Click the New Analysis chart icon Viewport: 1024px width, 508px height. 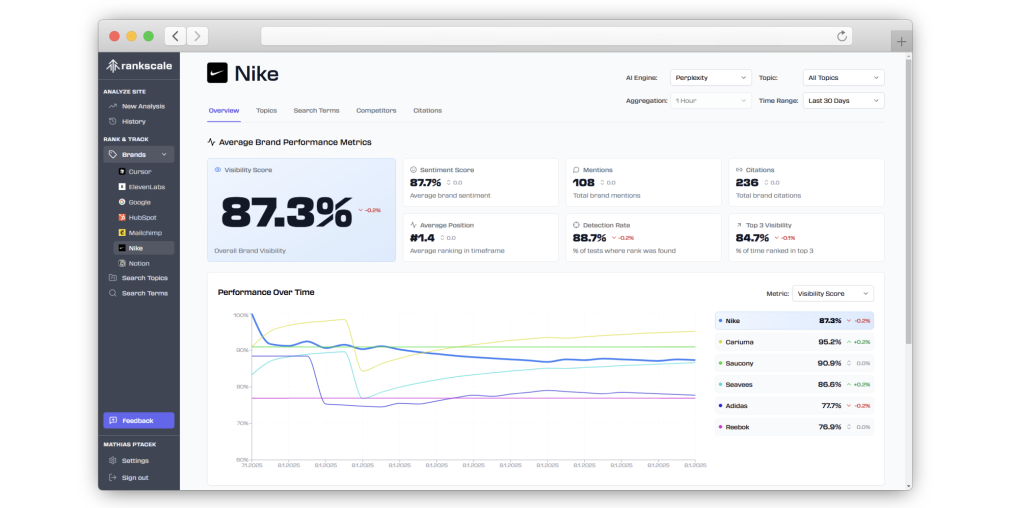(112, 106)
